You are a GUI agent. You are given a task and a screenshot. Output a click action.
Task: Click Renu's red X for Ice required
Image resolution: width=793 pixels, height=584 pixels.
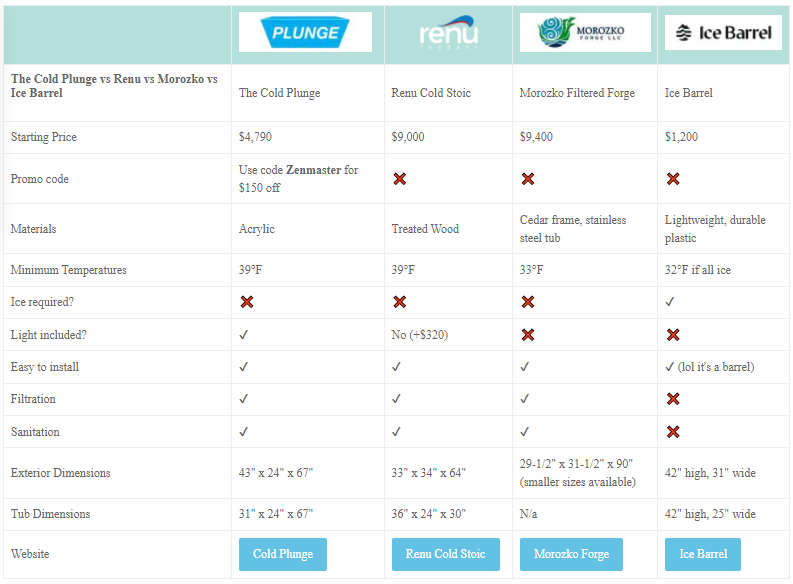point(400,302)
